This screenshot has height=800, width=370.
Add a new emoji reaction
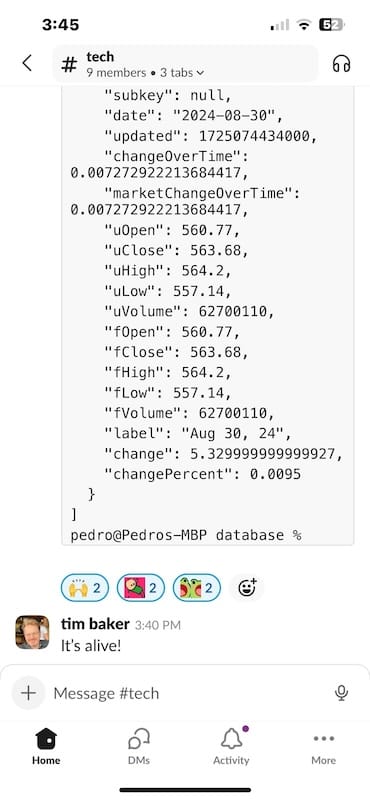click(x=247, y=588)
